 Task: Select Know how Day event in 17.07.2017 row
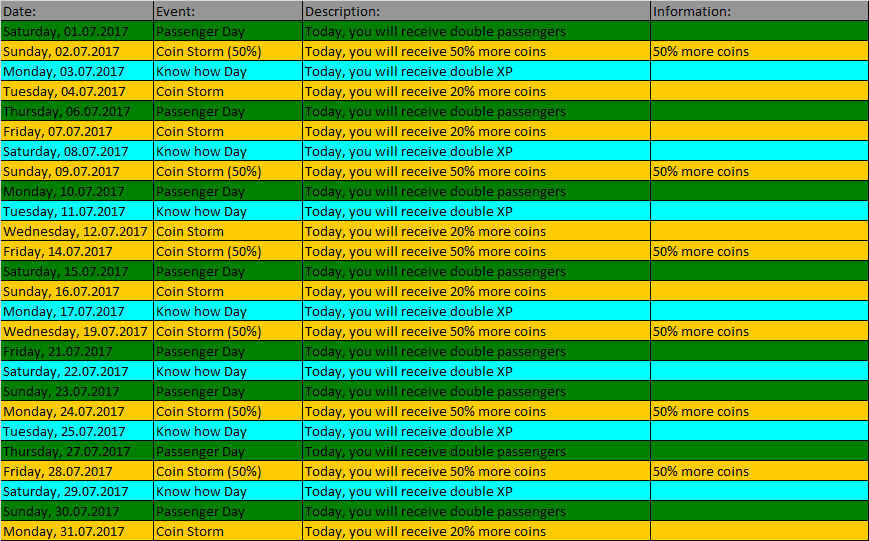coord(228,312)
